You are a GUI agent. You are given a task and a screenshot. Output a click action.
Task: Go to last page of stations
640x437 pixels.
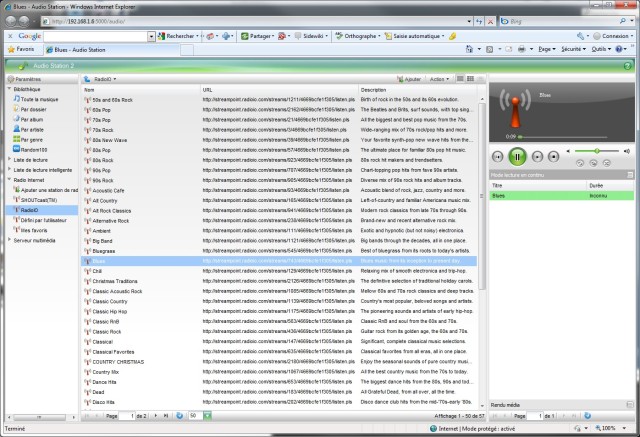click(166, 416)
